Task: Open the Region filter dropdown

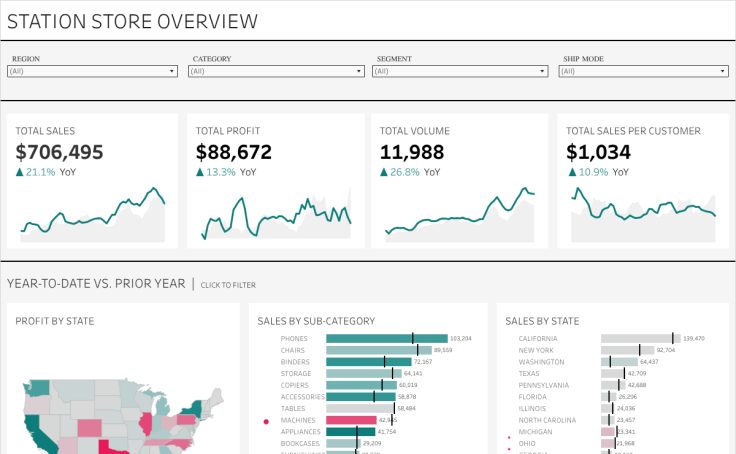Action: pyautogui.click(x=92, y=71)
